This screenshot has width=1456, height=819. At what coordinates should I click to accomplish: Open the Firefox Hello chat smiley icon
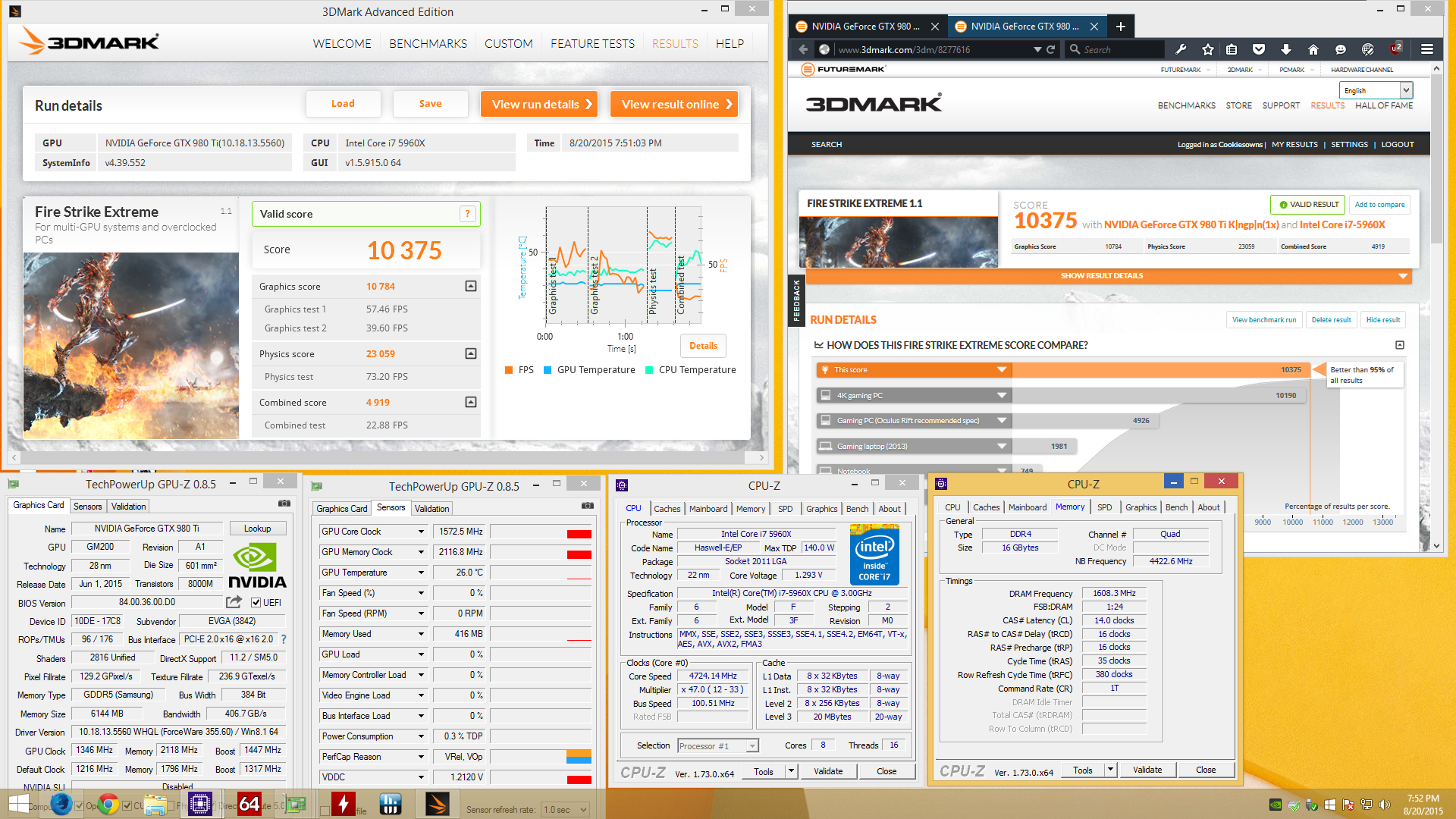tap(1341, 49)
